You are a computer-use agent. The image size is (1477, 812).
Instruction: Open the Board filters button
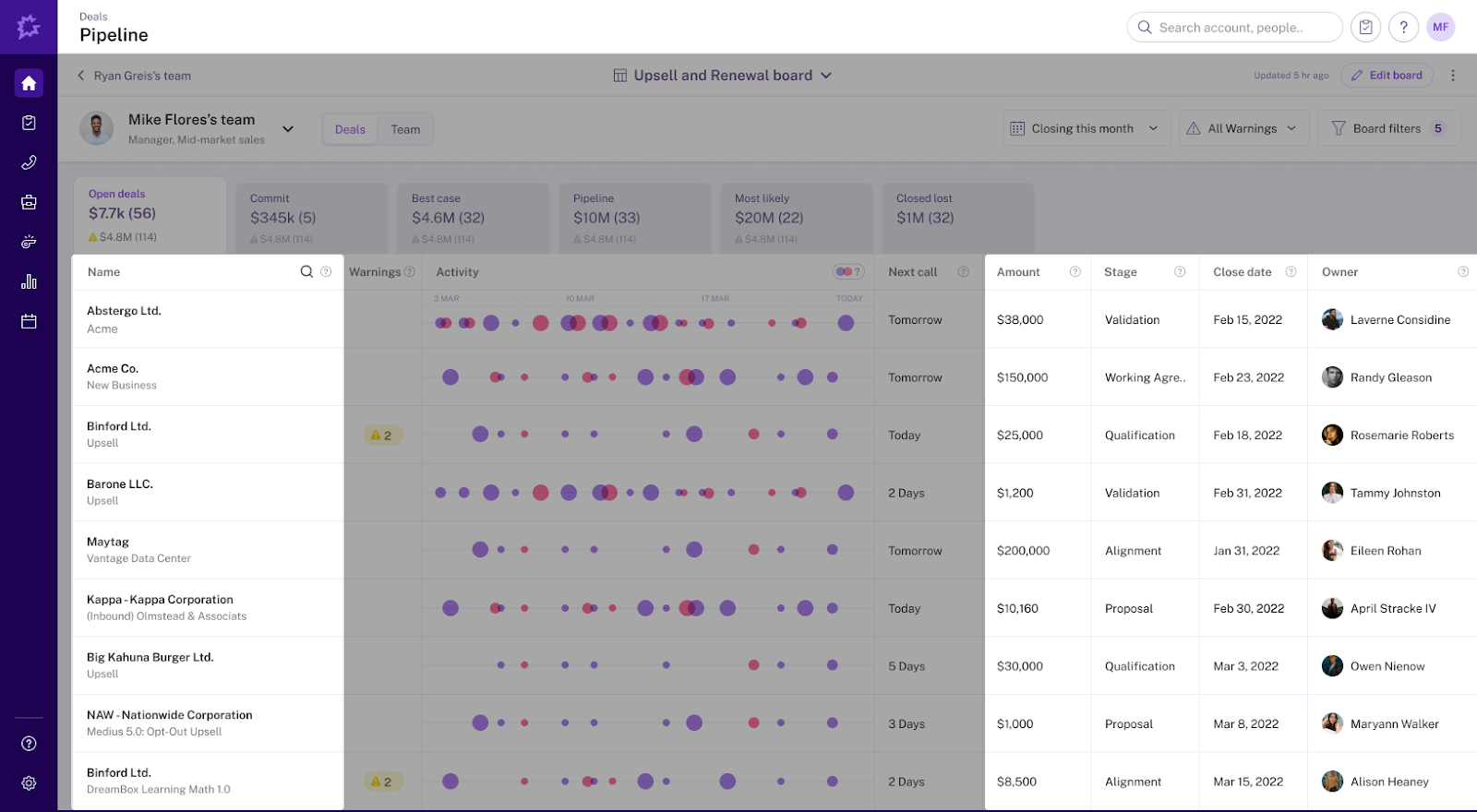[1388, 128]
